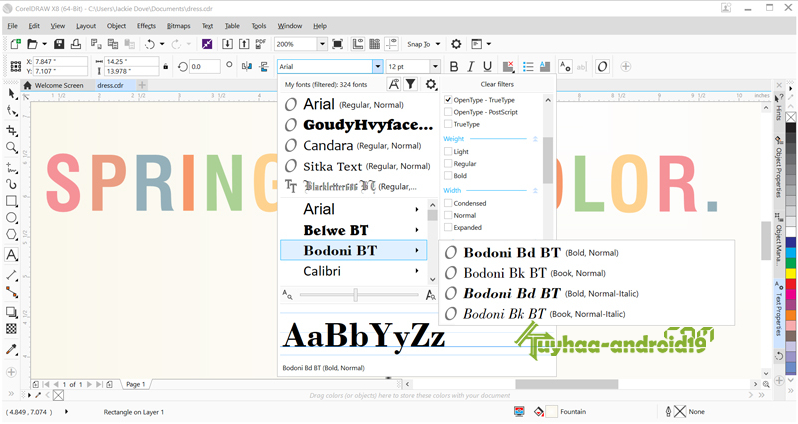798x424 pixels.
Task: Expand Arial font family submenu
Action: 417,209
